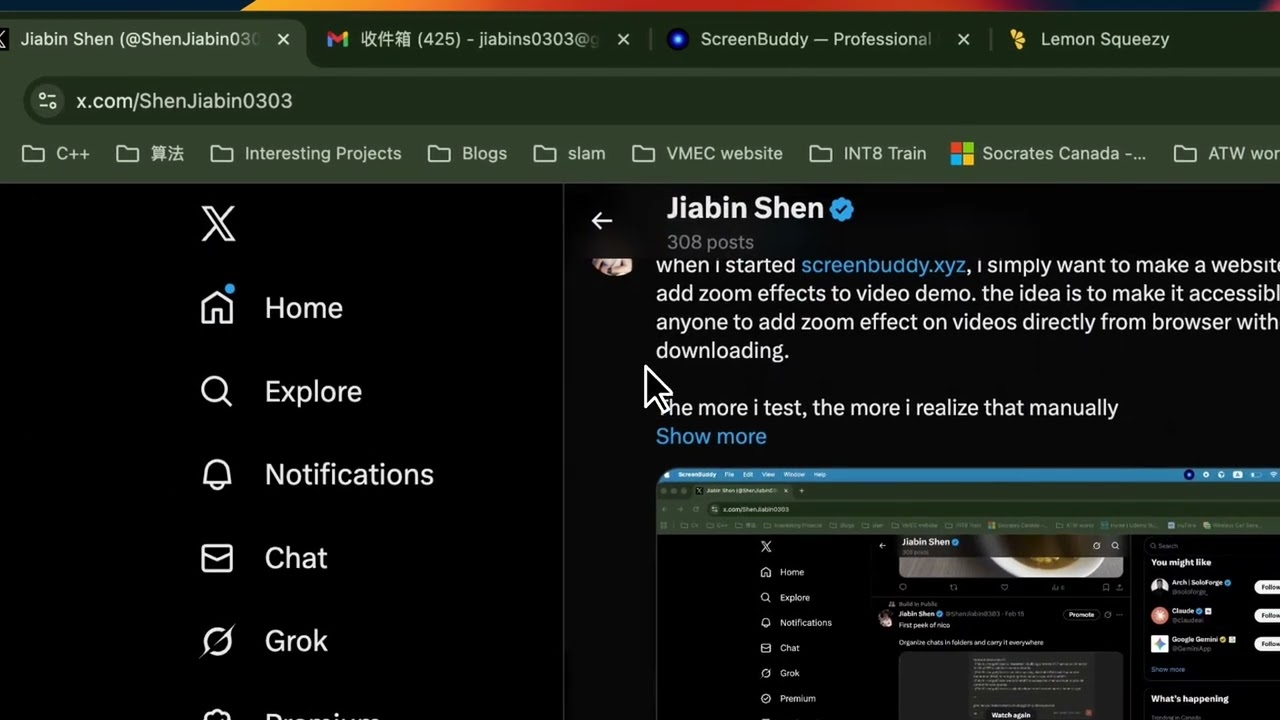The height and width of the screenshot is (720, 1280).
Task: Switch to the Lemon Squeezy tab
Action: 1105,39
